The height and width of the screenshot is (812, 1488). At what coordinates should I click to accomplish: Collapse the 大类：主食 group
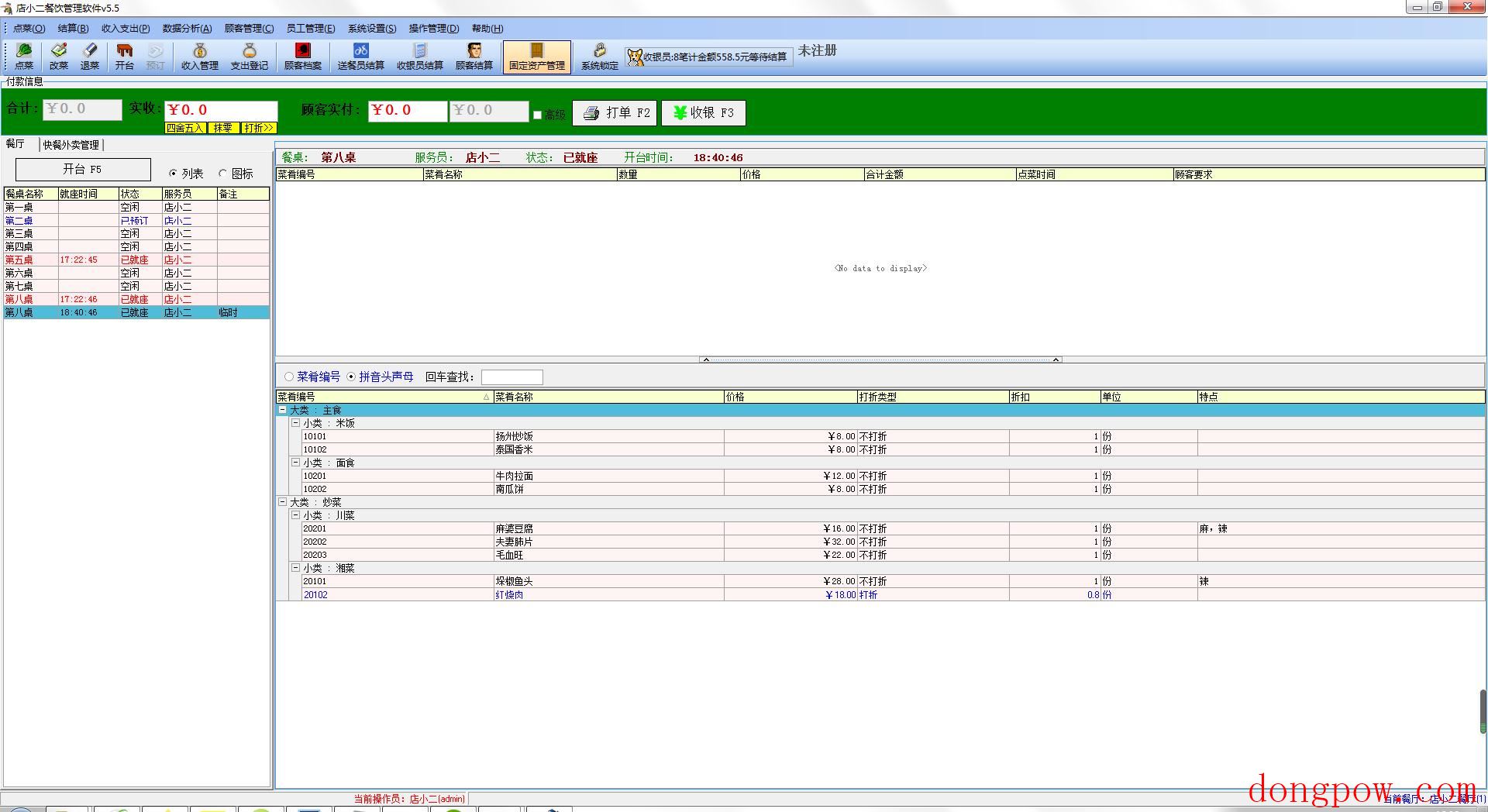point(283,410)
